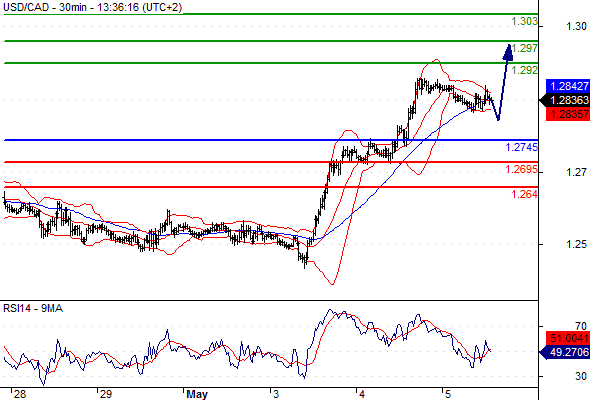Click the 1.25 price axis label
Image resolution: width=590 pixels, height=400 pixels.
576,244
